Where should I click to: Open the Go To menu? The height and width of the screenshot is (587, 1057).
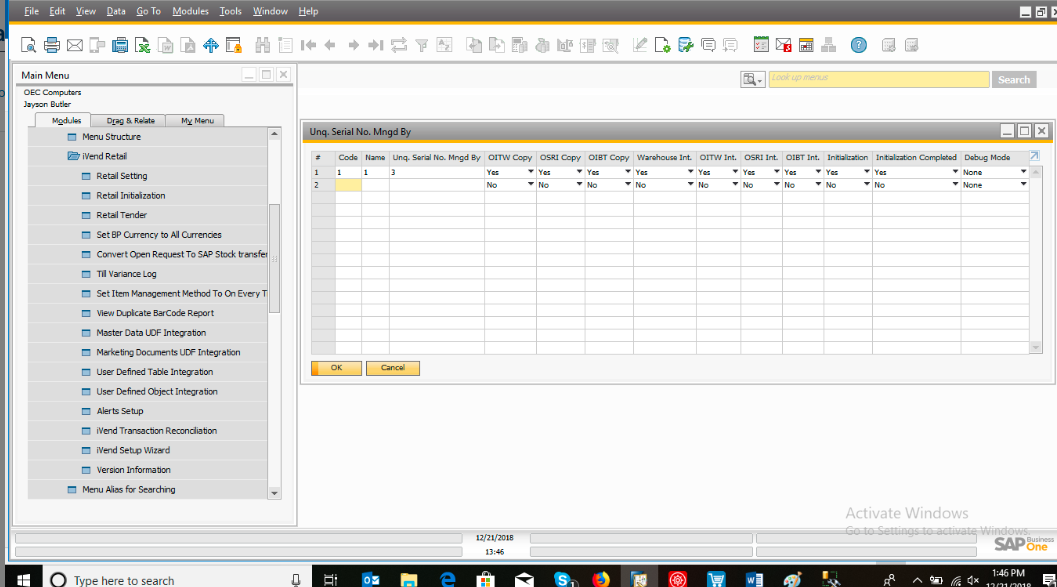coord(148,11)
